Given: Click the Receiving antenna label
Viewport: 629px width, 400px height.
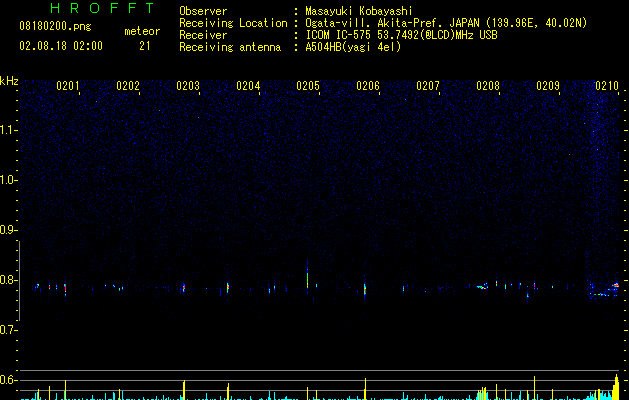Looking at the screenshot, I should (x=230, y=47).
